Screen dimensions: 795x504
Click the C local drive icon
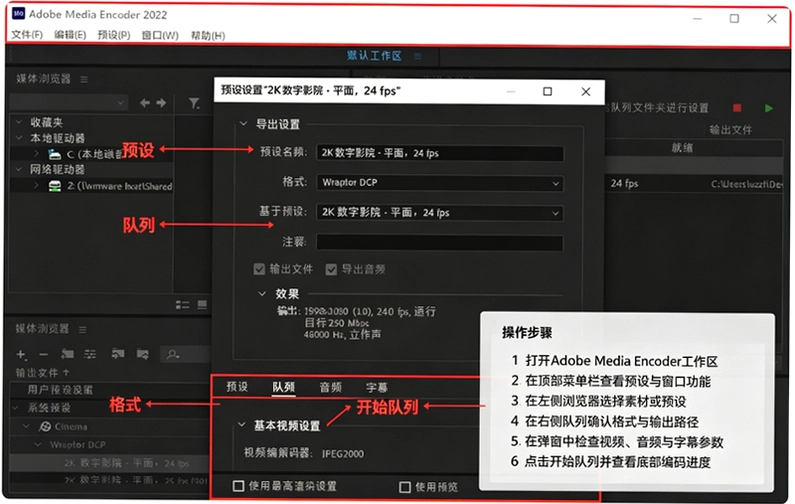(x=54, y=154)
